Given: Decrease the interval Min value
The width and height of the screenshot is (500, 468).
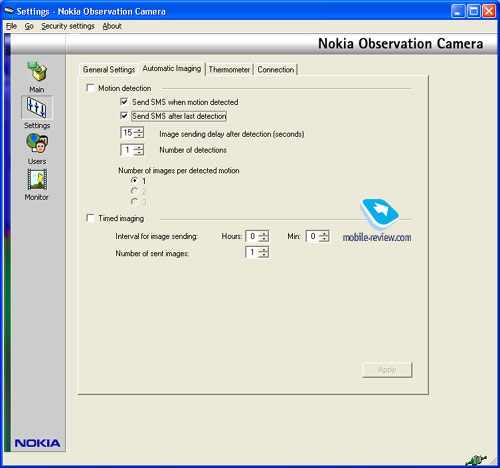Looking at the screenshot, I should (x=324, y=239).
